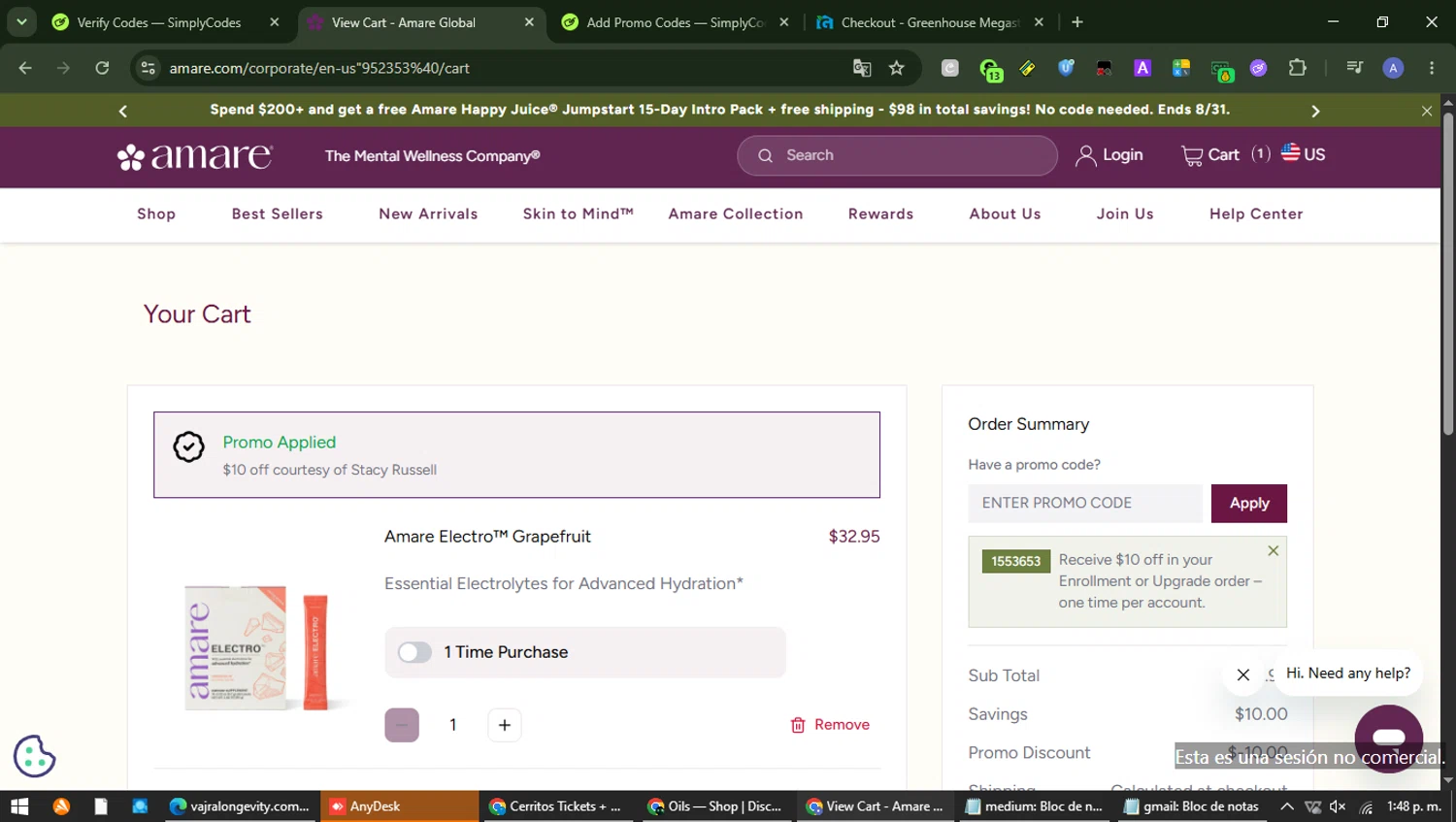This screenshot has width=1456, height=822.
Task: Open AnyDesk from the taskbar
Action: [399, 806]
